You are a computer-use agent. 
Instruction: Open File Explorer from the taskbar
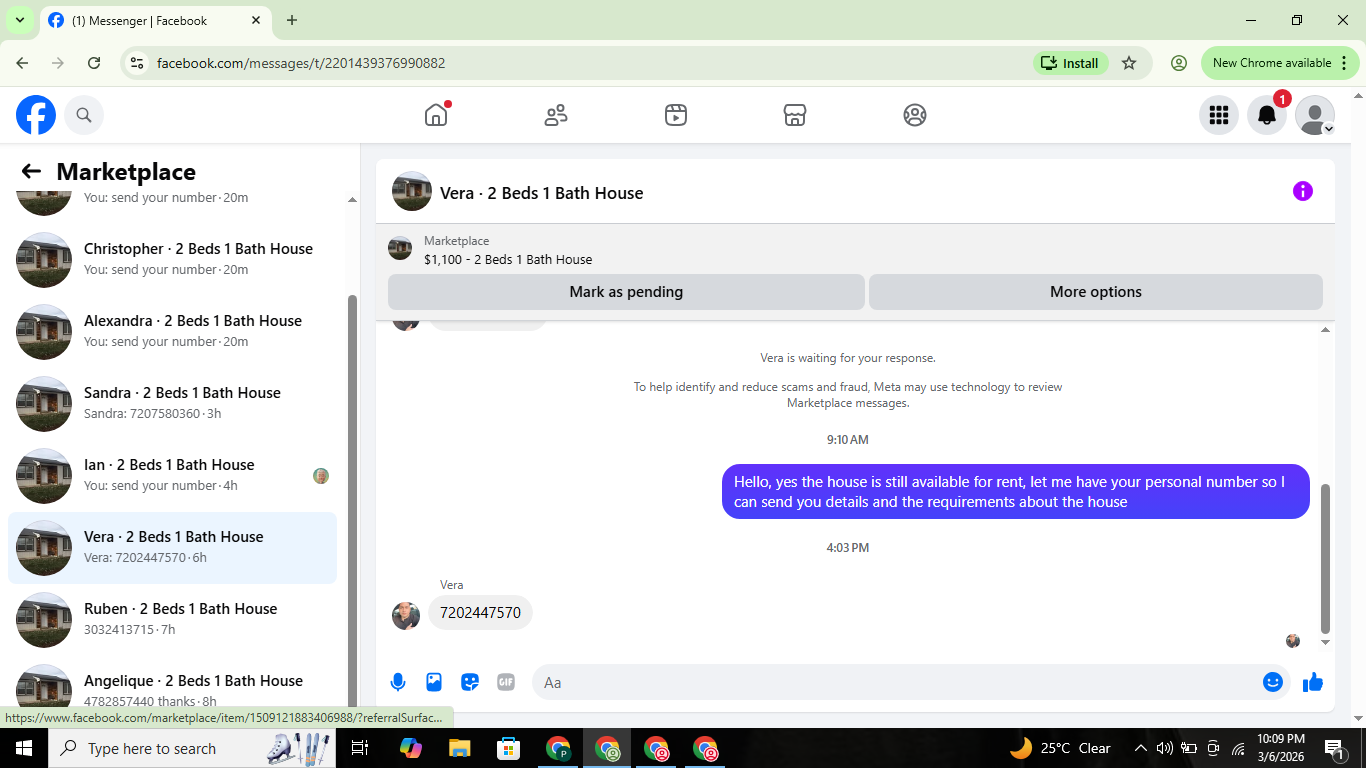(x=459, y=748)
